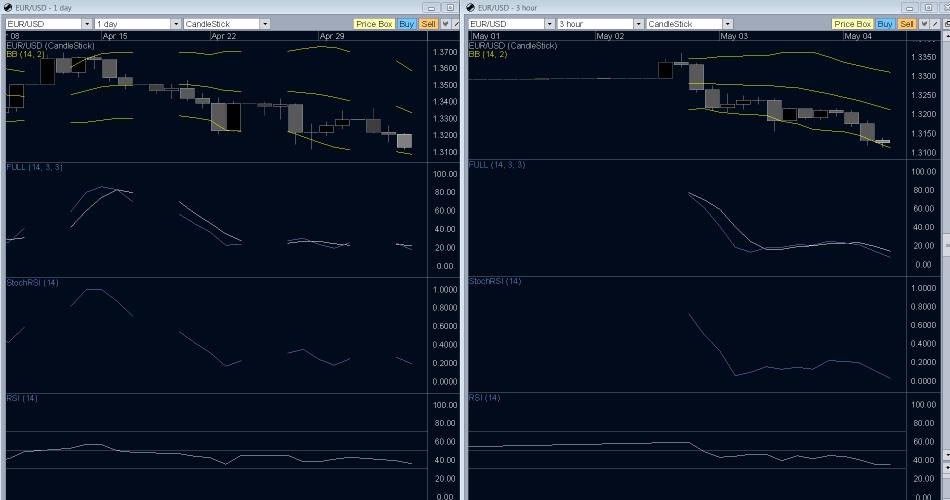The image size is (950, 500).
Task: Minimize the EUR/USD 3 hour window
Action: 909,8
